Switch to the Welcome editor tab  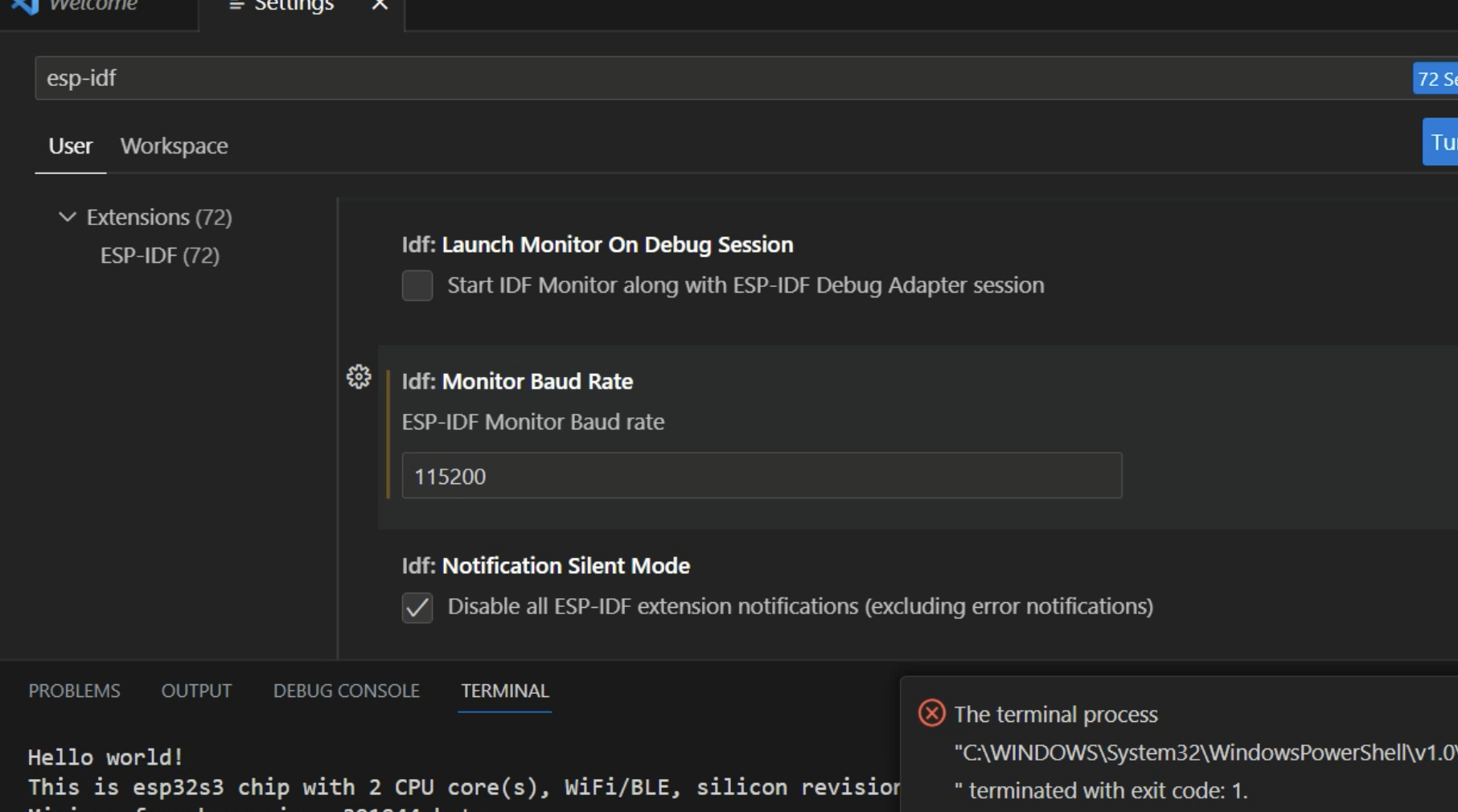click(x=92, y=6)
